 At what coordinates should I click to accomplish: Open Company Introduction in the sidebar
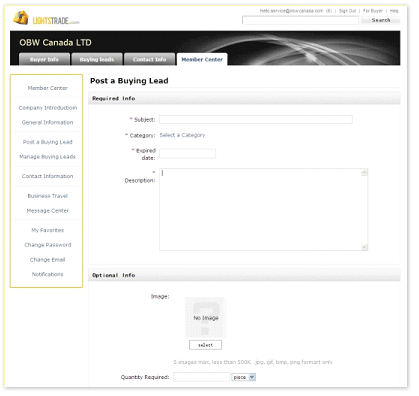48,108
